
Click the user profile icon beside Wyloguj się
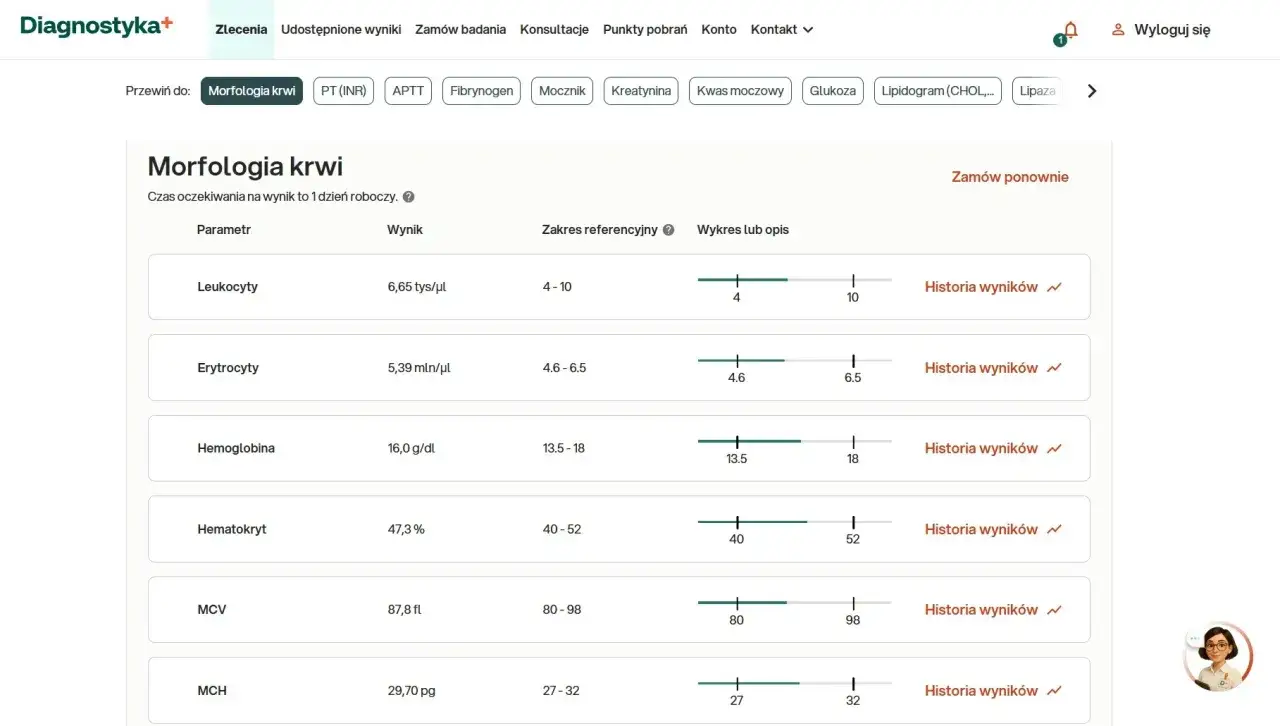(1118, 30)
